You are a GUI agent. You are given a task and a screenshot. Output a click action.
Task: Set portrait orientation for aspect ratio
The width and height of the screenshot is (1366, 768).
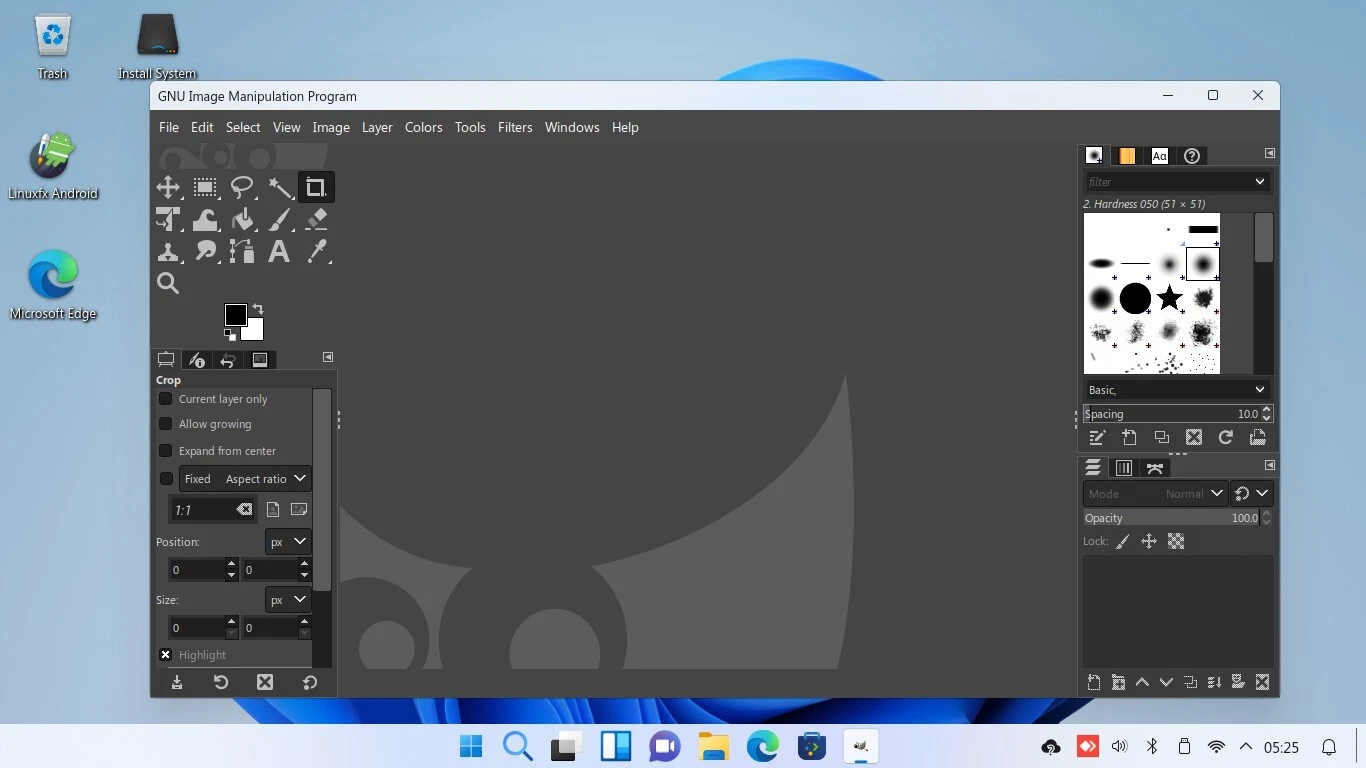point(273,510)
